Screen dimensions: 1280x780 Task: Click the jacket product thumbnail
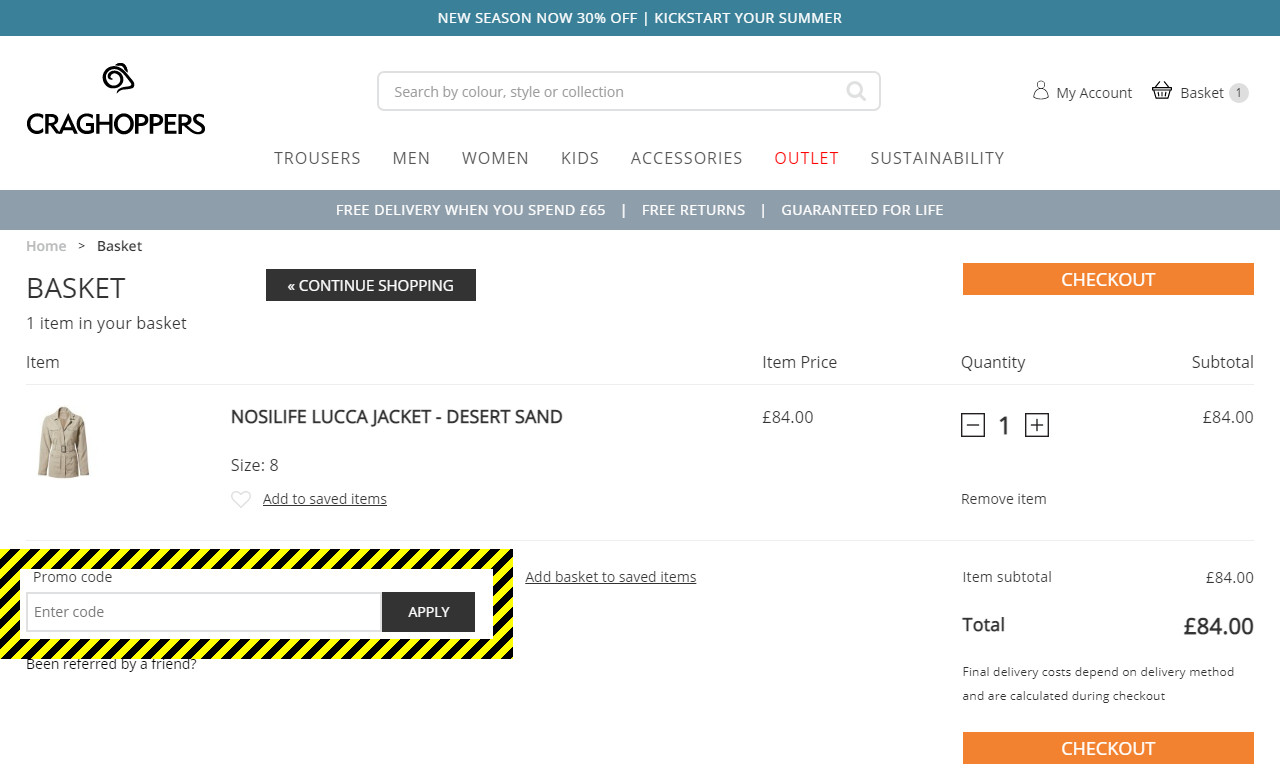(x=64, y=442)
